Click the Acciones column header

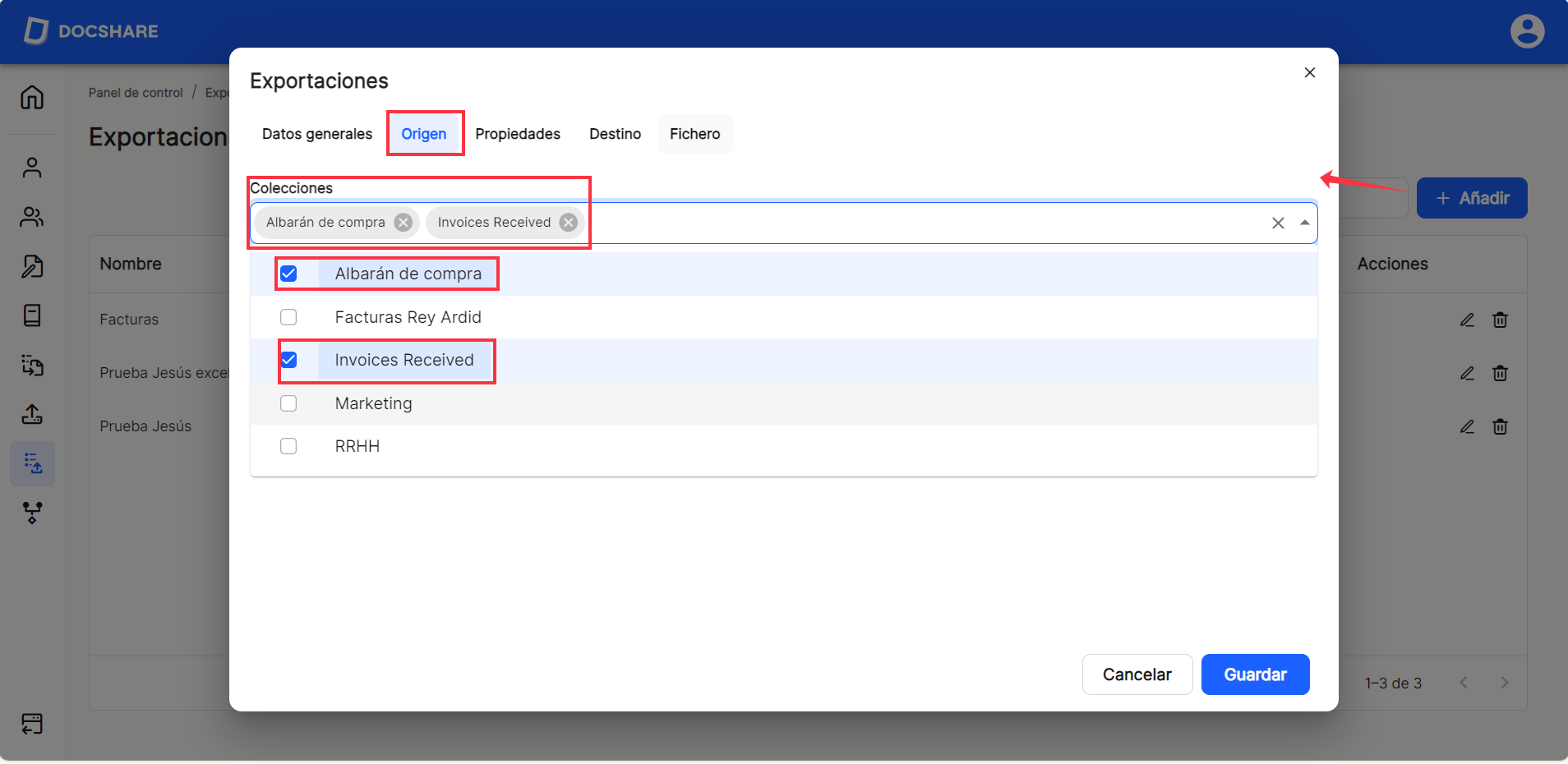coord(1392,264)
